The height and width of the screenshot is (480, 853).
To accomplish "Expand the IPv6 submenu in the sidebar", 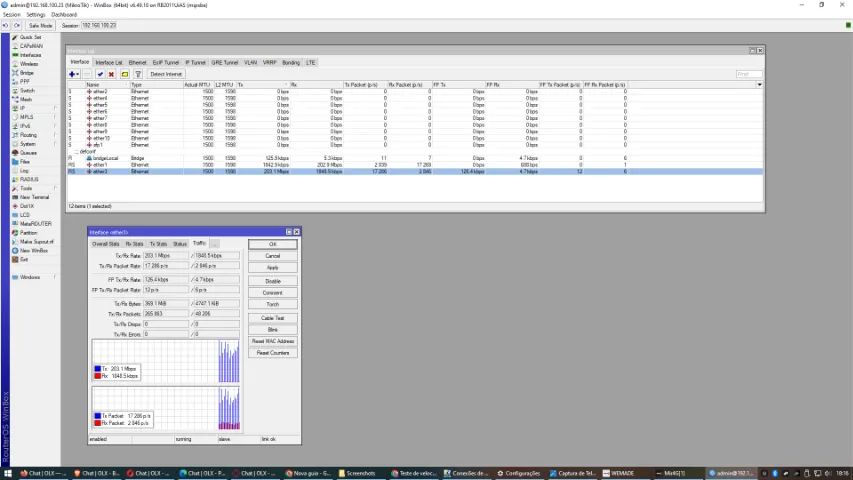I will tap(55, 126).
